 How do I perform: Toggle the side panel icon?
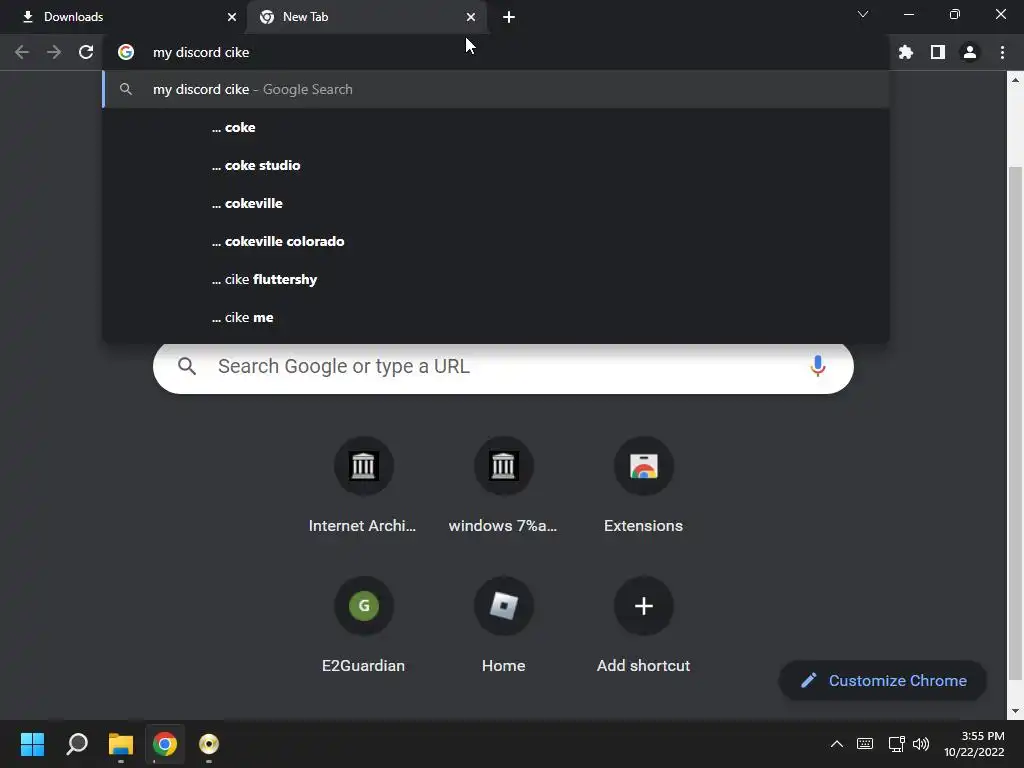[938, 52]
